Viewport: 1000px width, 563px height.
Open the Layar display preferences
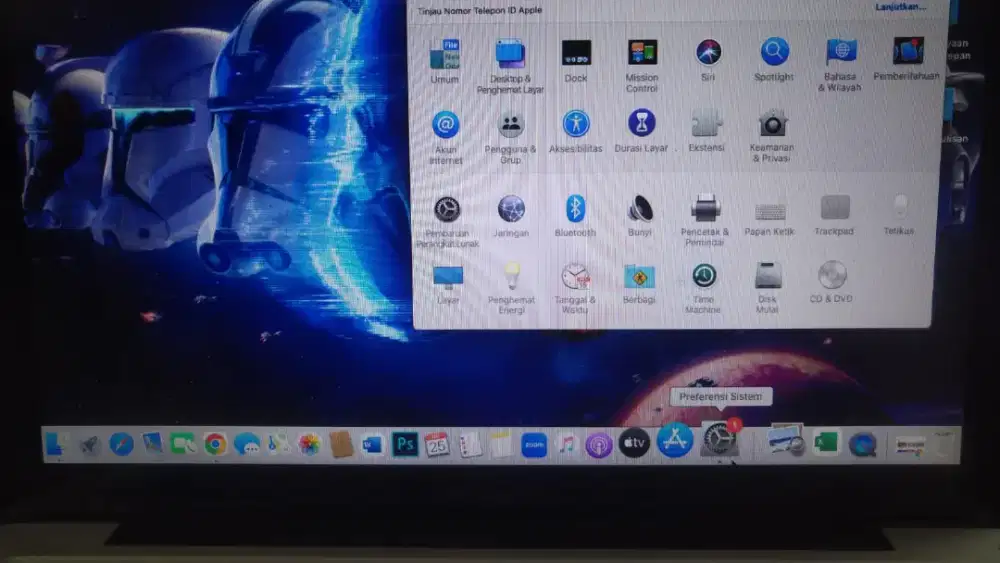click(448, 277)
